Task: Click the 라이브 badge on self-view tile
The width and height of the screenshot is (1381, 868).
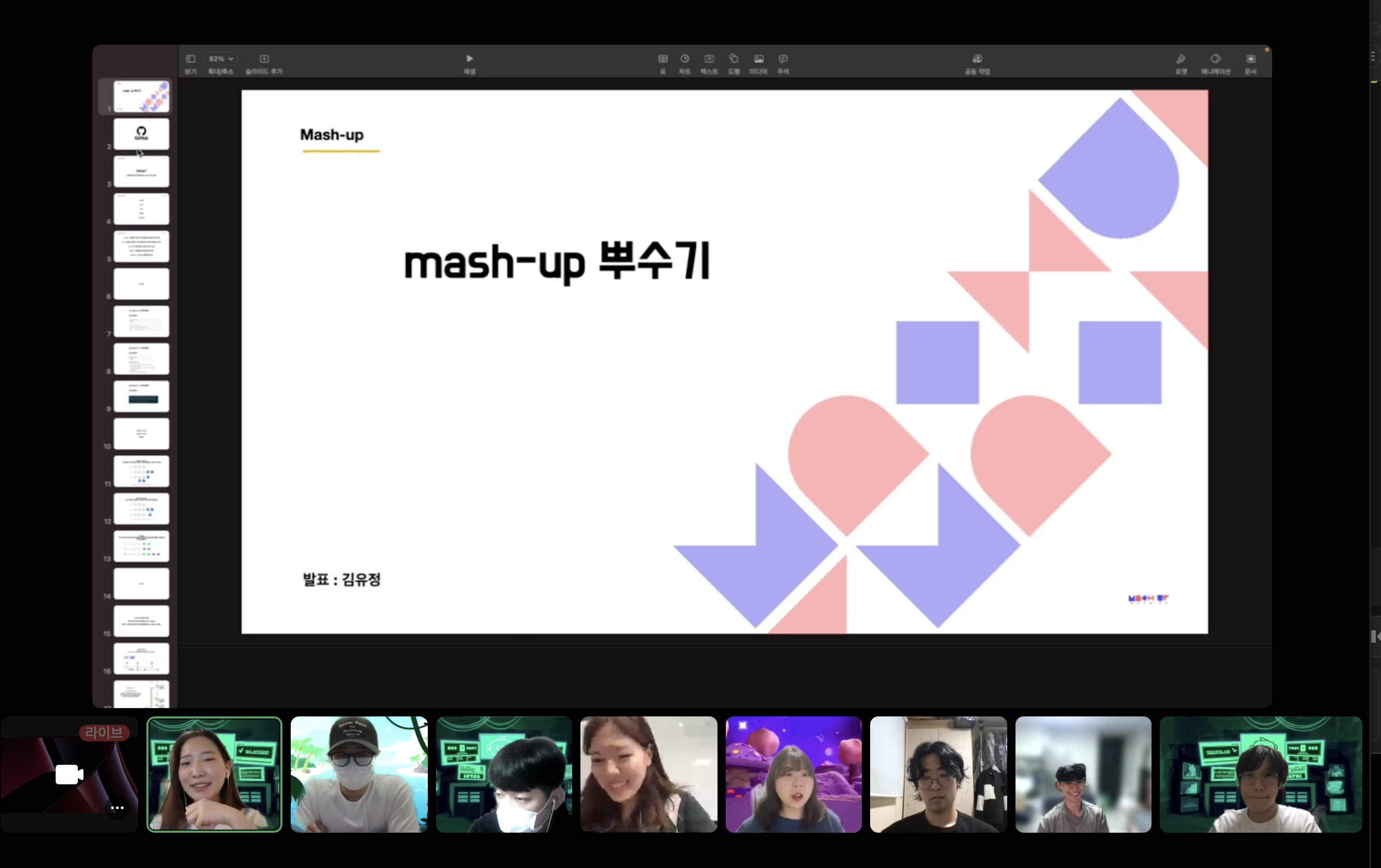Action: (x=104, y=732)
